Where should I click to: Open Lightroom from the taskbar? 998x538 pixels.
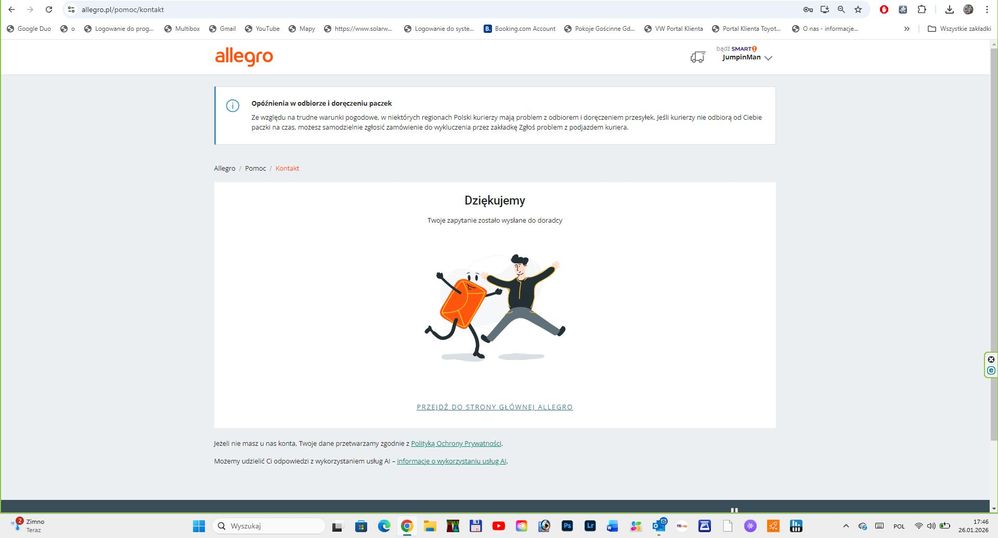click(590, 526)
